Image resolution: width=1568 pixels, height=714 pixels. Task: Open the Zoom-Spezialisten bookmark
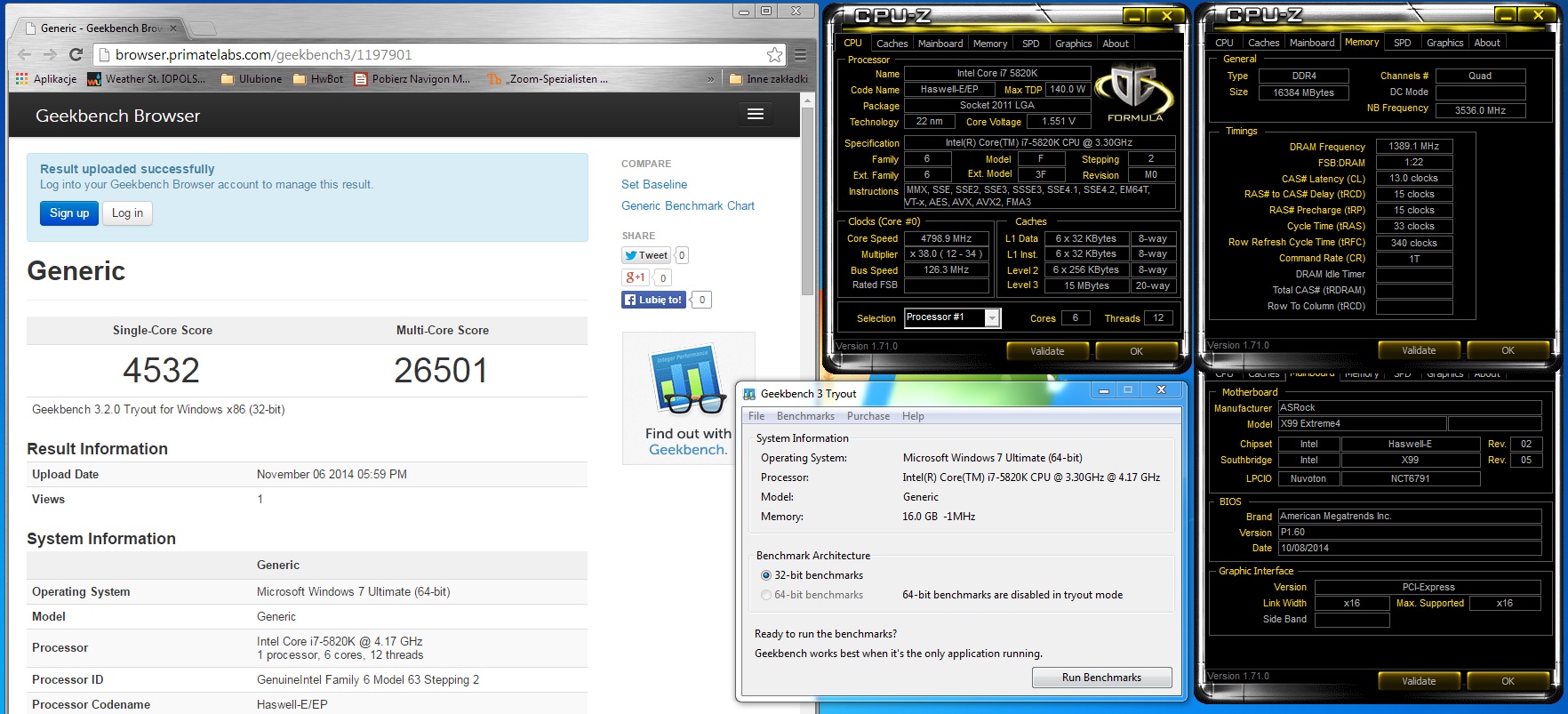point(548,79)
